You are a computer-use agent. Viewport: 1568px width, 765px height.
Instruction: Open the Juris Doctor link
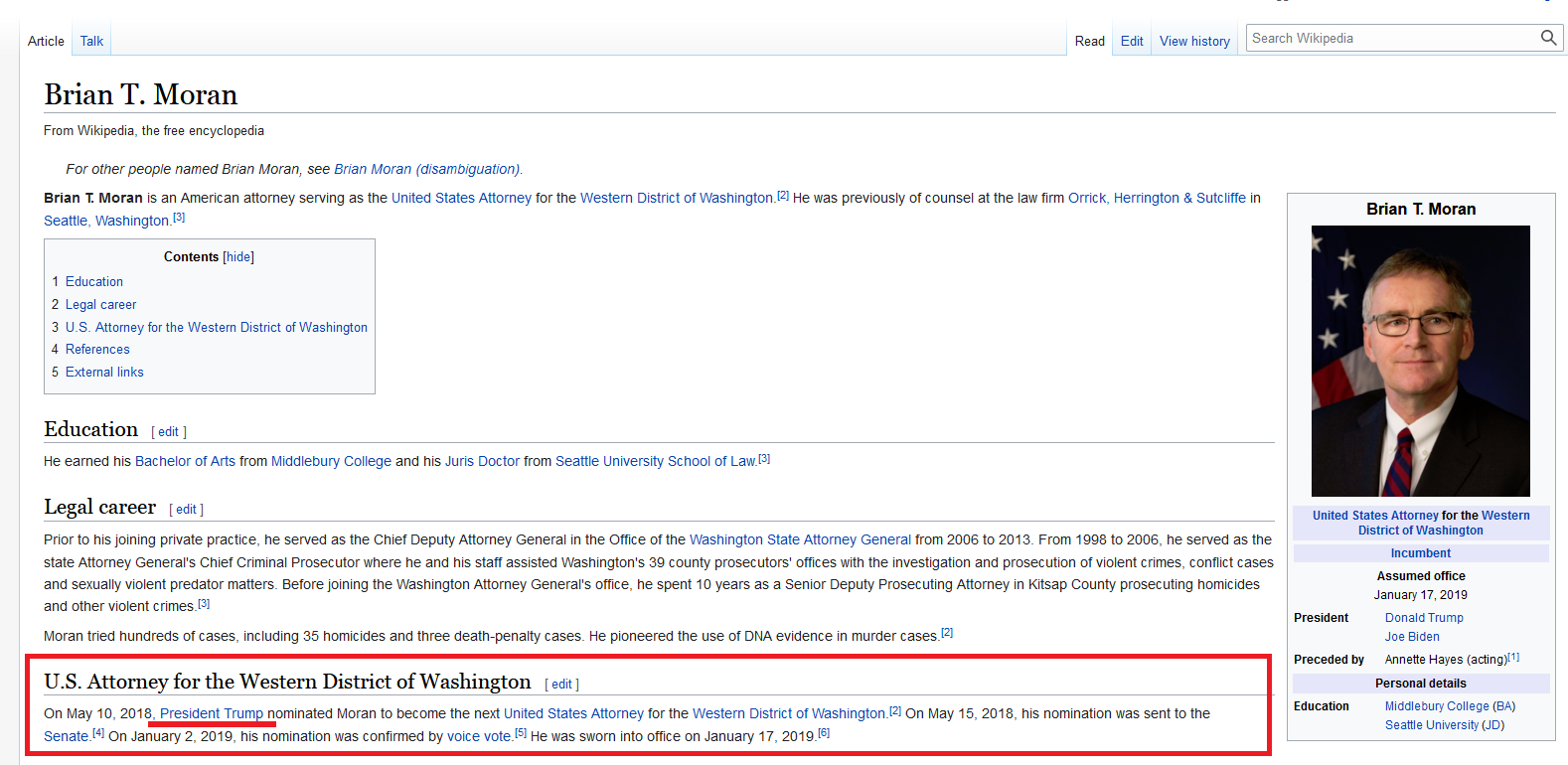[482, 461]
